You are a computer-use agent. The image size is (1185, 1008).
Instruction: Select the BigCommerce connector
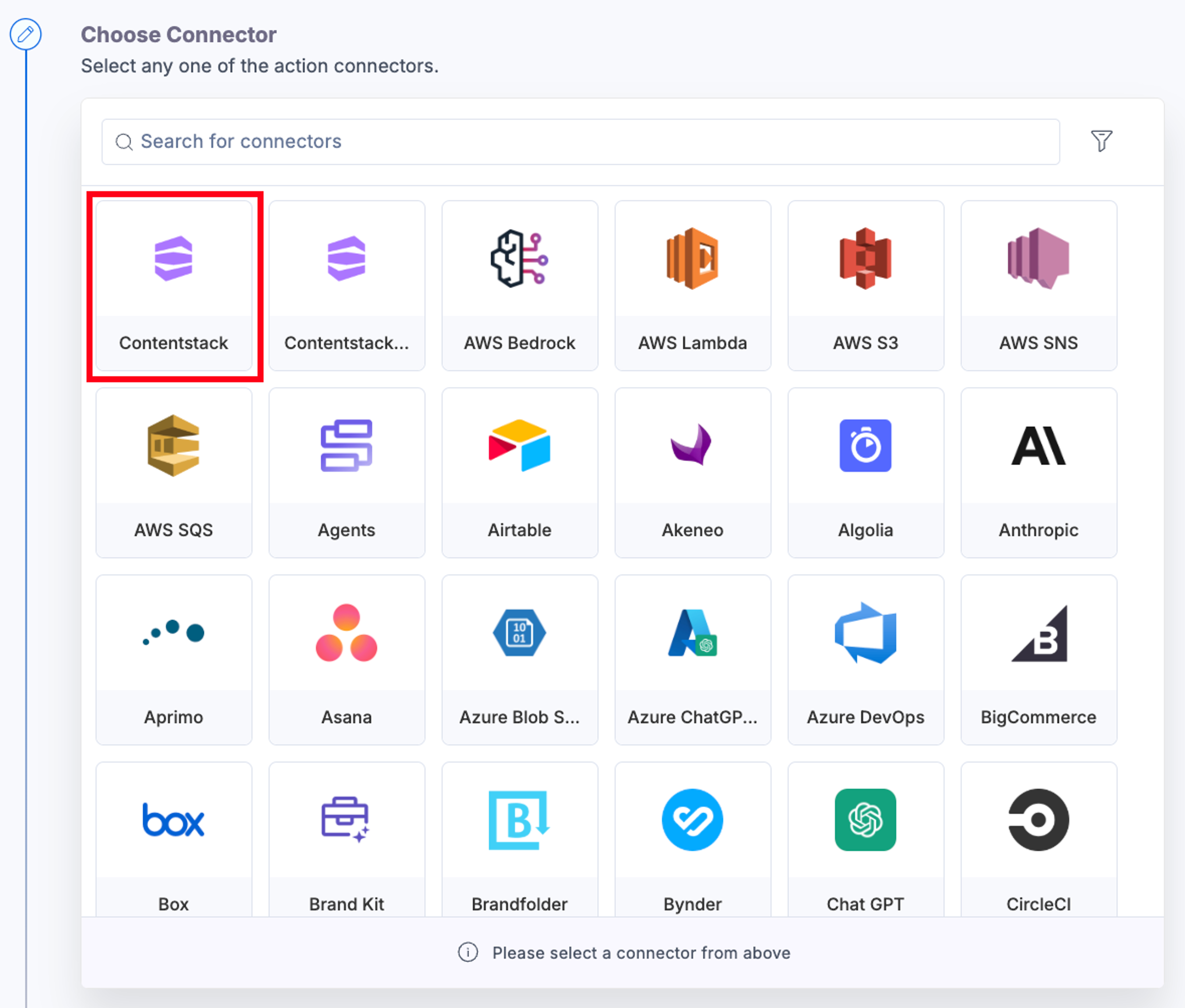pyautogui.click(x=1039, y=660)
